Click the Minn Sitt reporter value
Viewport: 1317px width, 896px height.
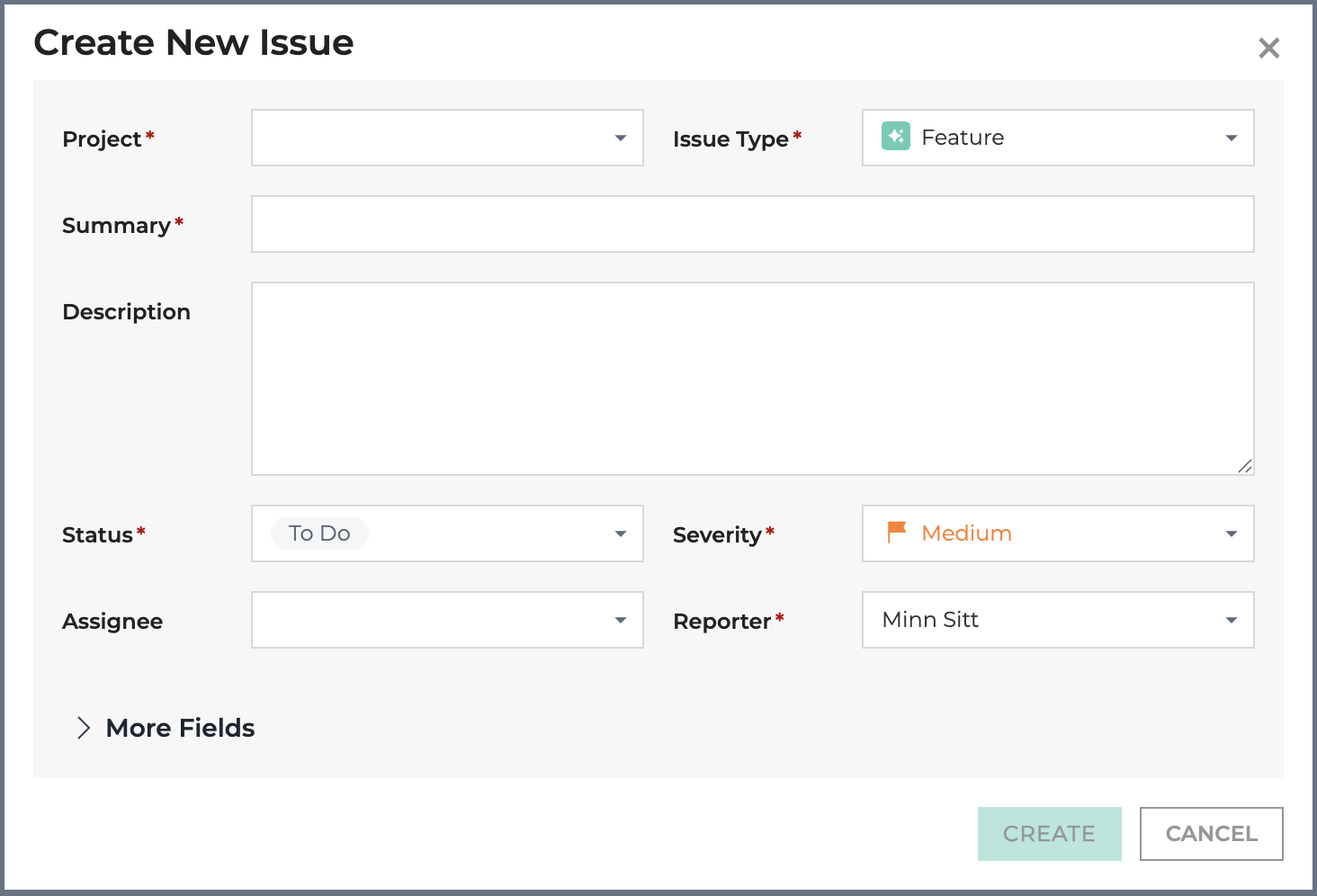(930, 620)
